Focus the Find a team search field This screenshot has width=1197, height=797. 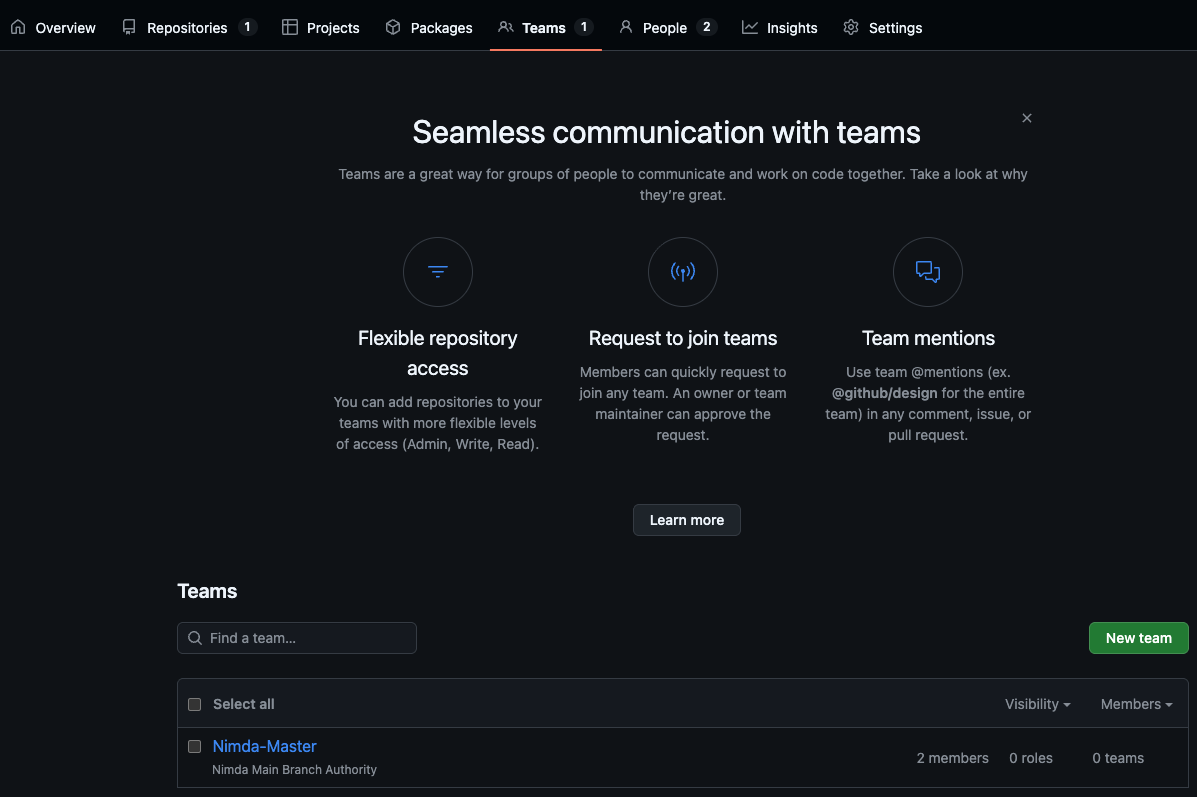297,638
